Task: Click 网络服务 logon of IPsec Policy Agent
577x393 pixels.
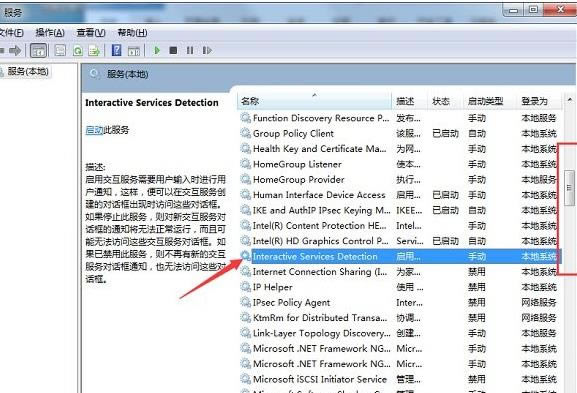Action: [539, 302]
